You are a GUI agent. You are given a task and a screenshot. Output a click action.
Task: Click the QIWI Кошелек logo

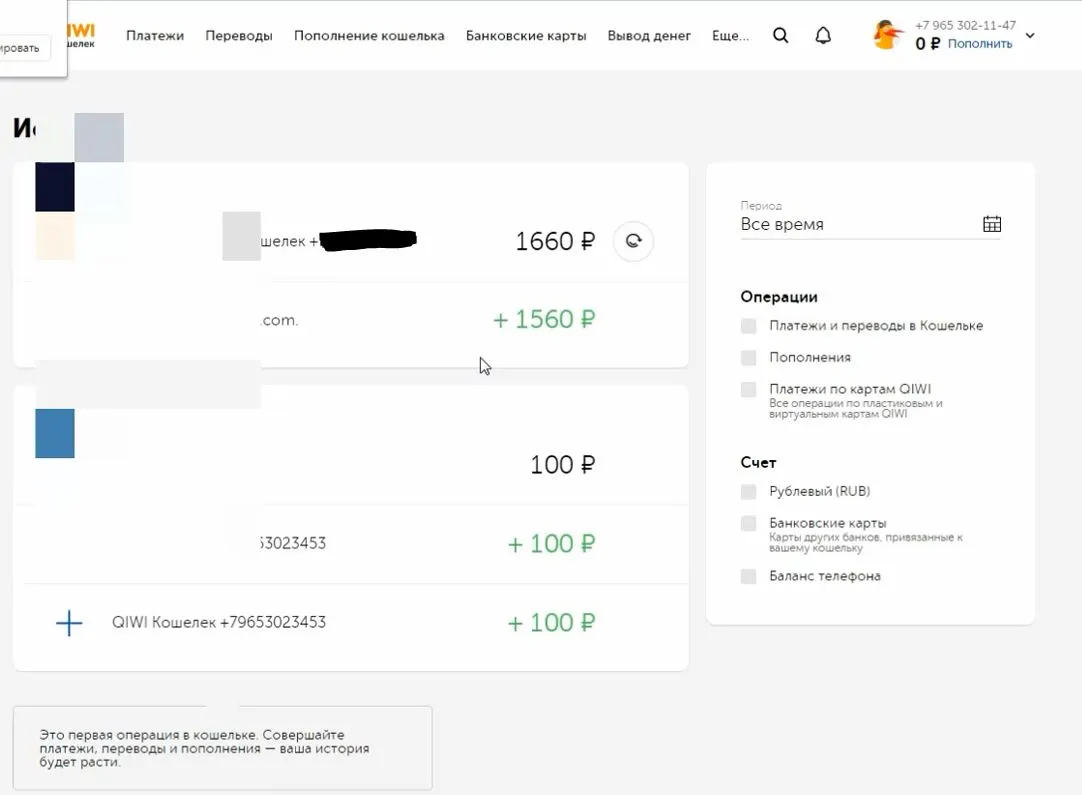point(81,35)
